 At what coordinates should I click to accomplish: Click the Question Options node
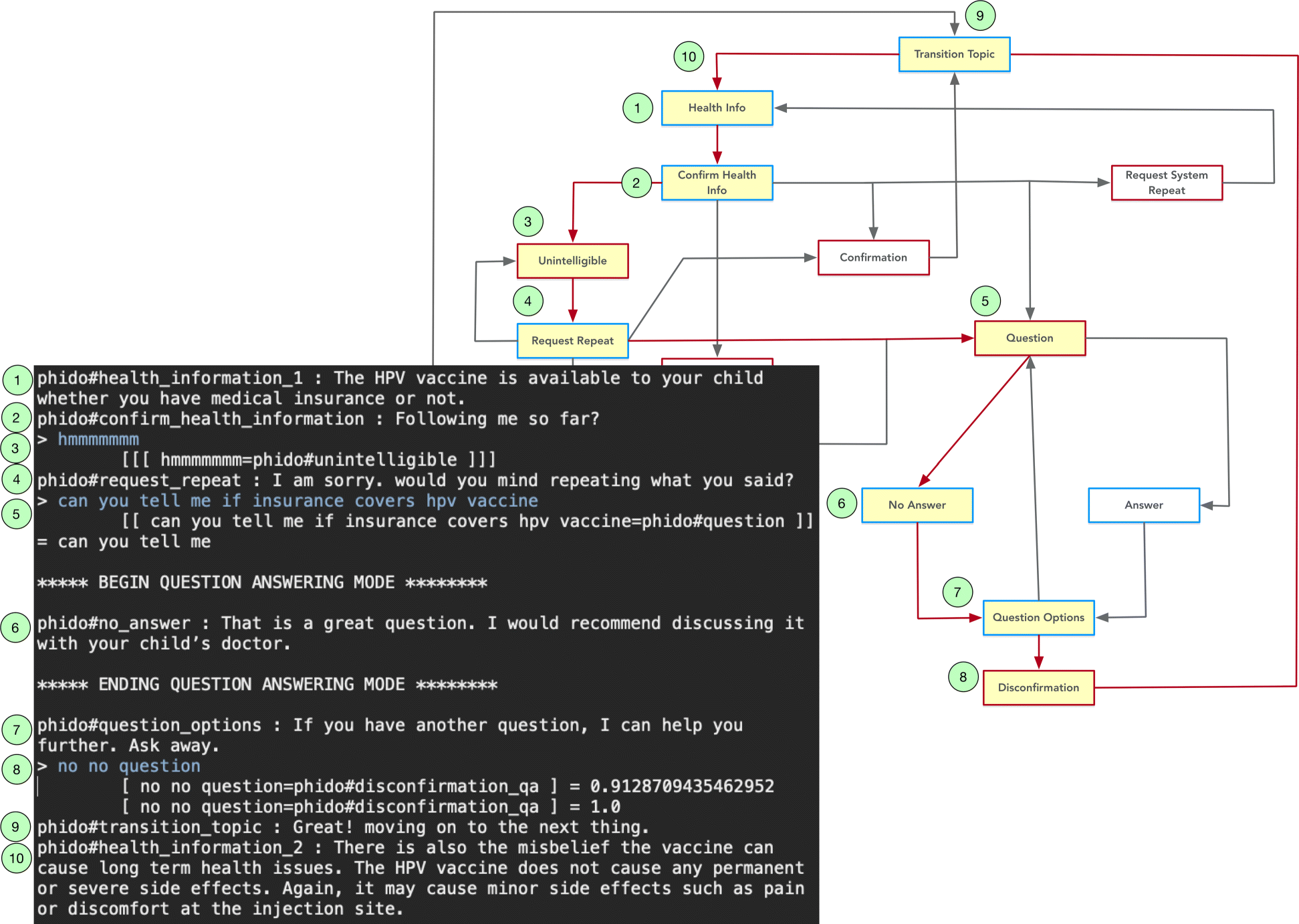[x=1038, y=617]
